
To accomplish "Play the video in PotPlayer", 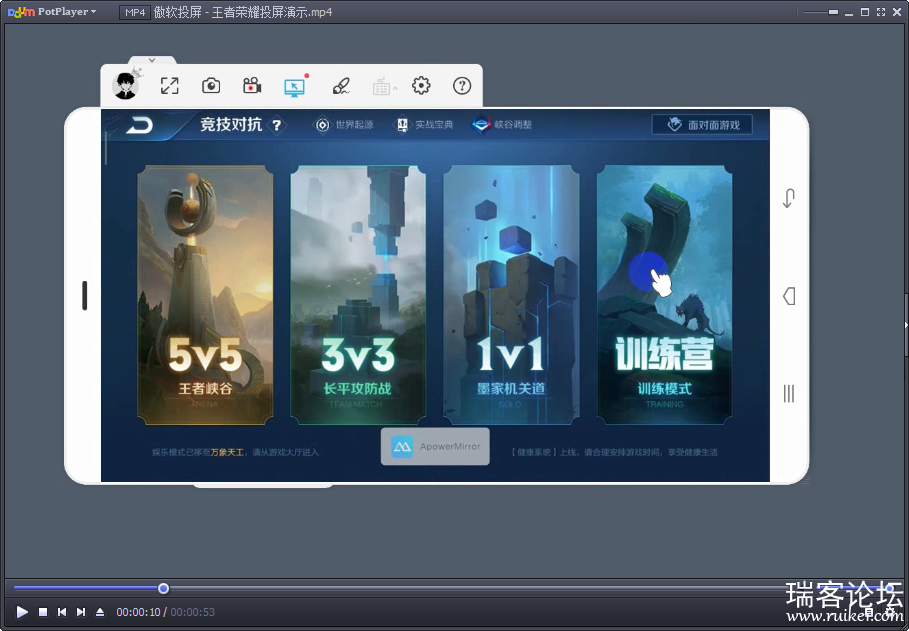I will (22, 612).
